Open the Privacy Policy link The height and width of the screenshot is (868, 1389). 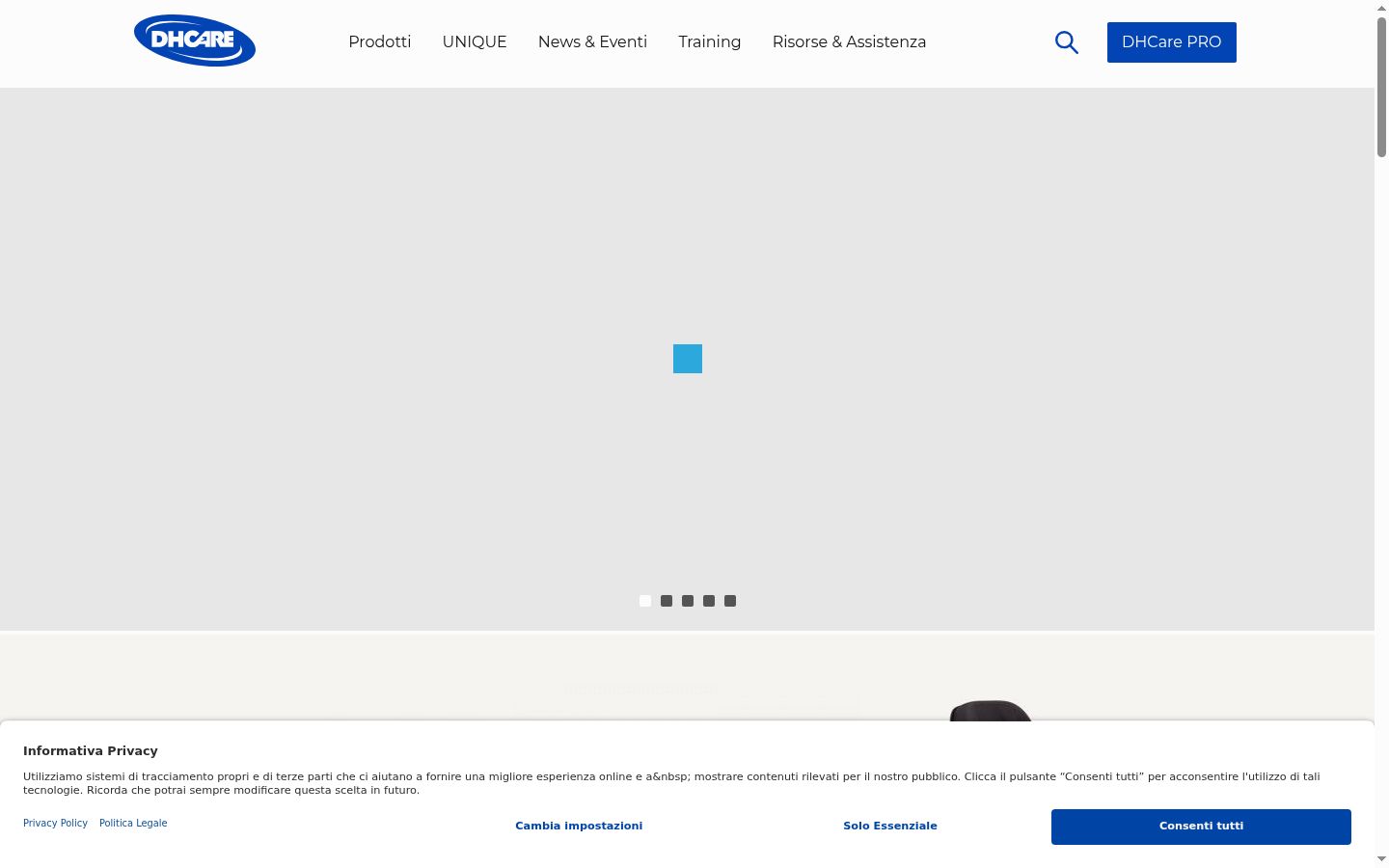pyautogui.click(x=55, y=823)
